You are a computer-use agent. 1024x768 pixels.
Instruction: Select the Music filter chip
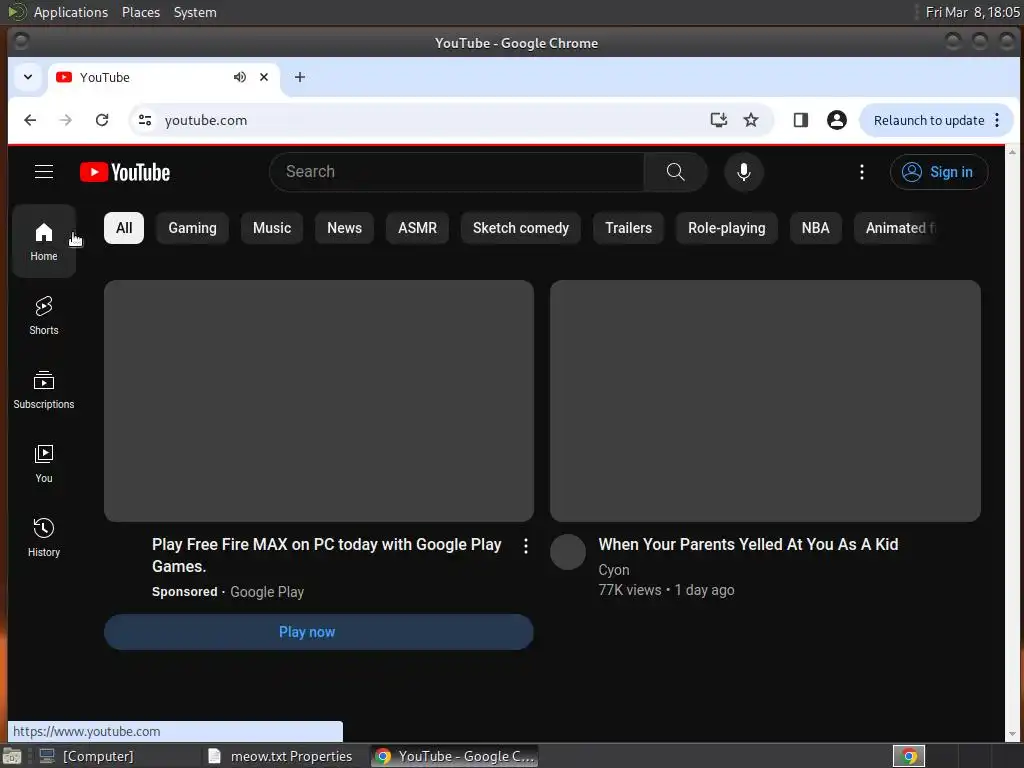(272, 228)
